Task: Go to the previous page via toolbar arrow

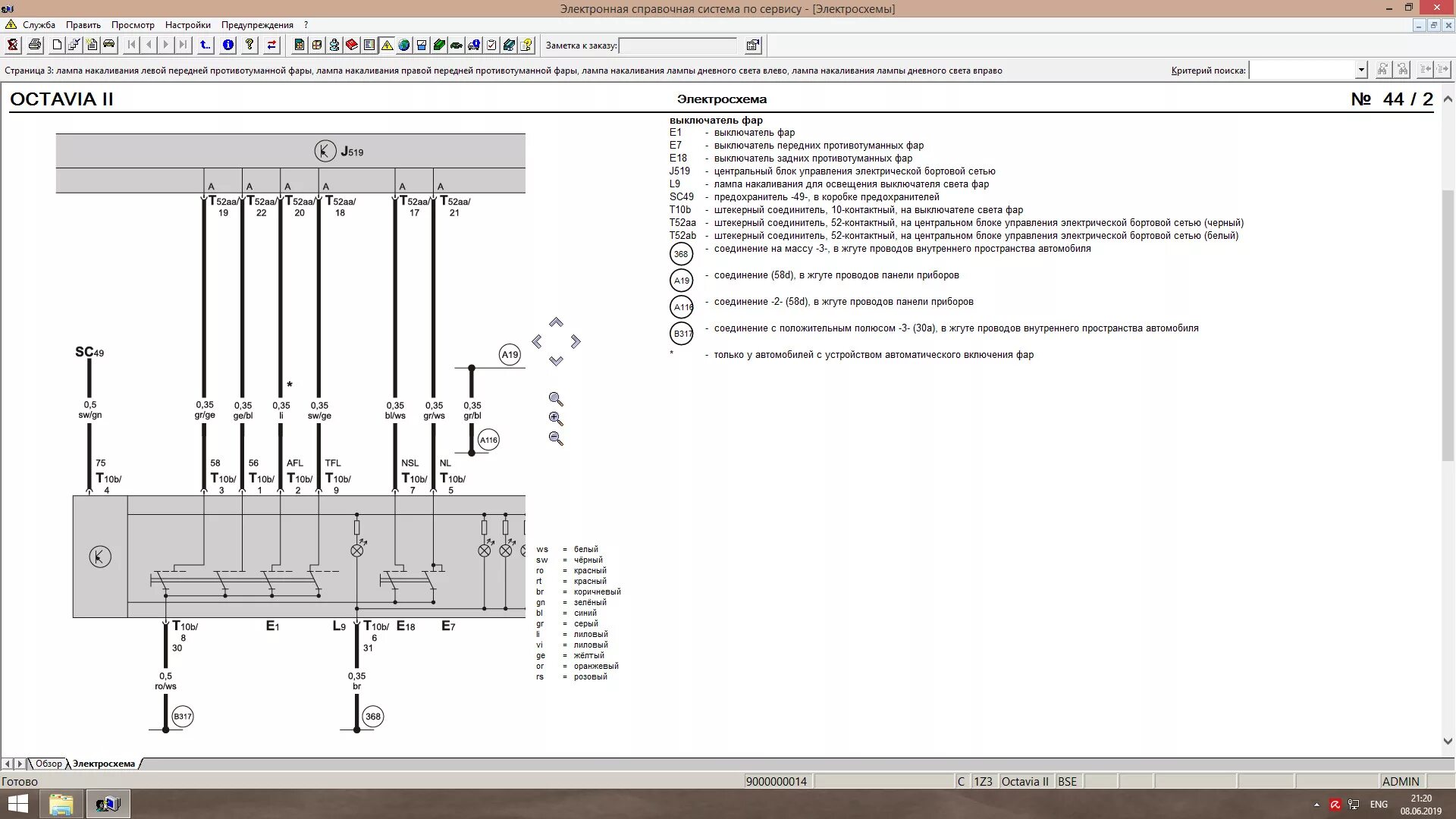Action: pos(149,45)
